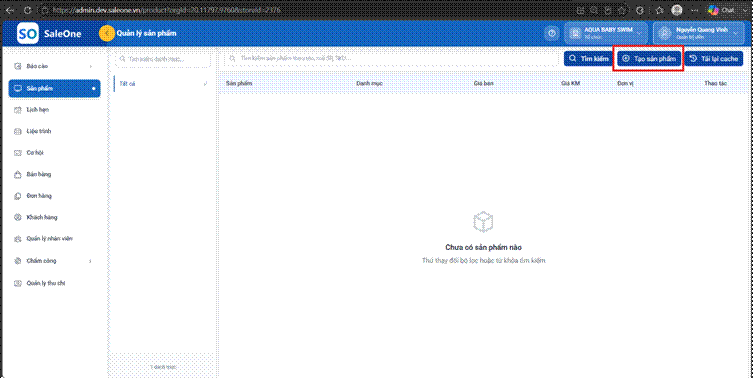Image resolution: width=753 pixels, height=378 pixels.
Task: Click the Quản lý sản phẩm page title
Action: pos(146,33)
